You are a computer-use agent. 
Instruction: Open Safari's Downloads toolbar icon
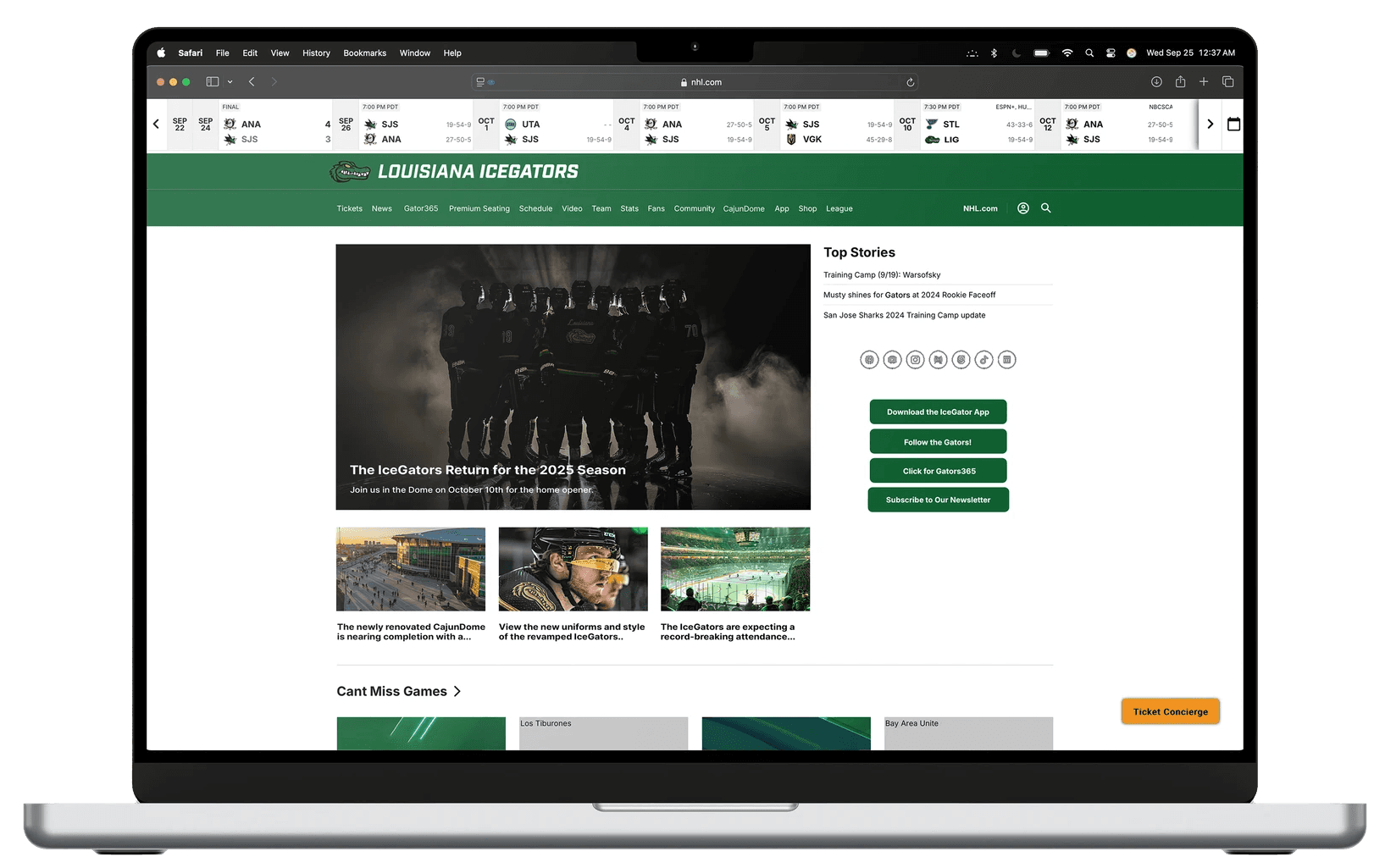point(1156,82)
